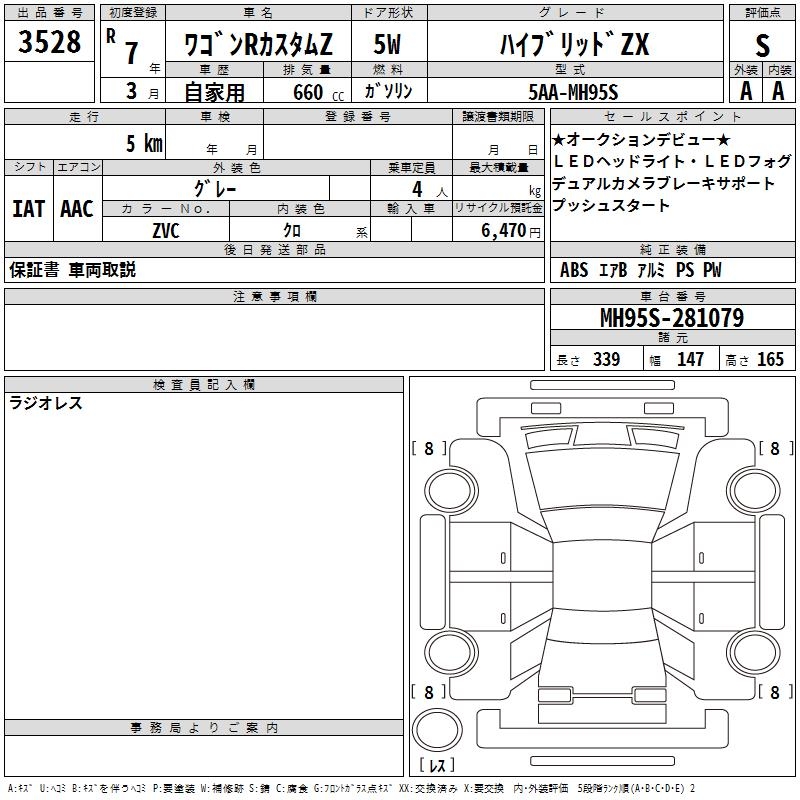Click registration month 3
800x800 pixels.
point(132,91)
